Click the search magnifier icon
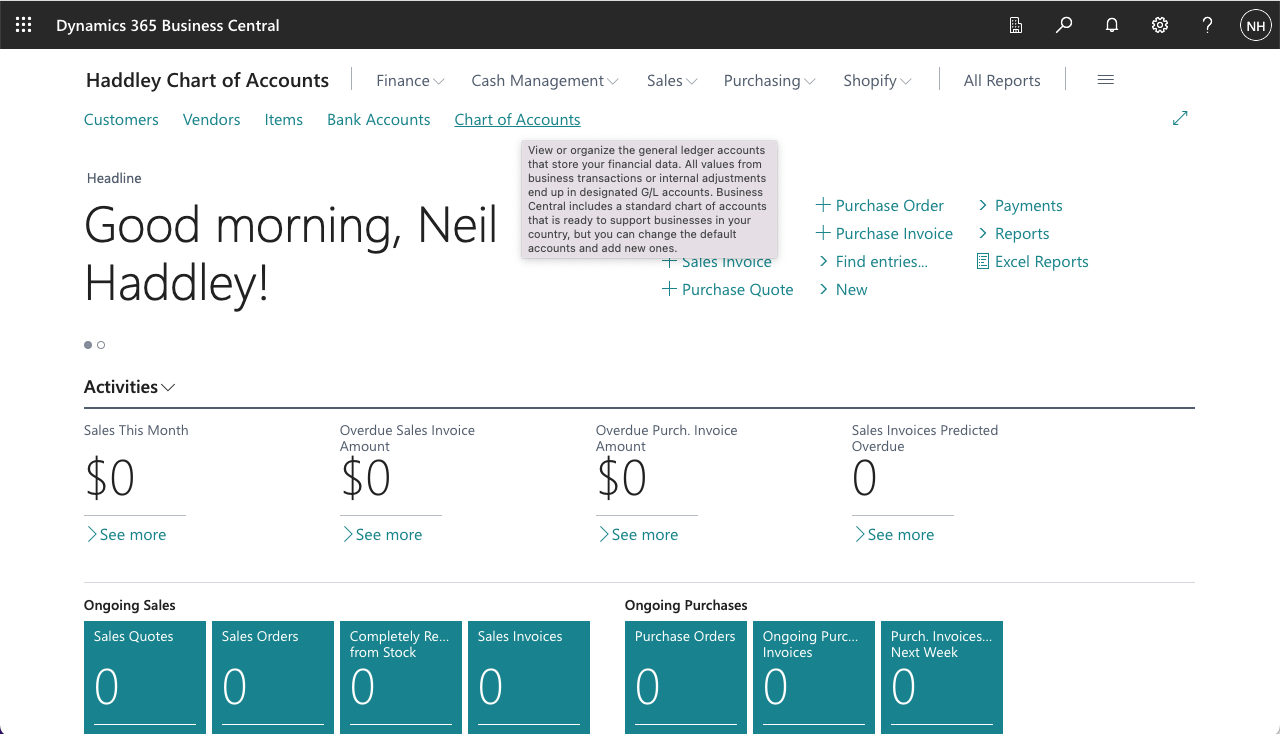Viewport: 1280px width, 734px height. (1064, 25)
